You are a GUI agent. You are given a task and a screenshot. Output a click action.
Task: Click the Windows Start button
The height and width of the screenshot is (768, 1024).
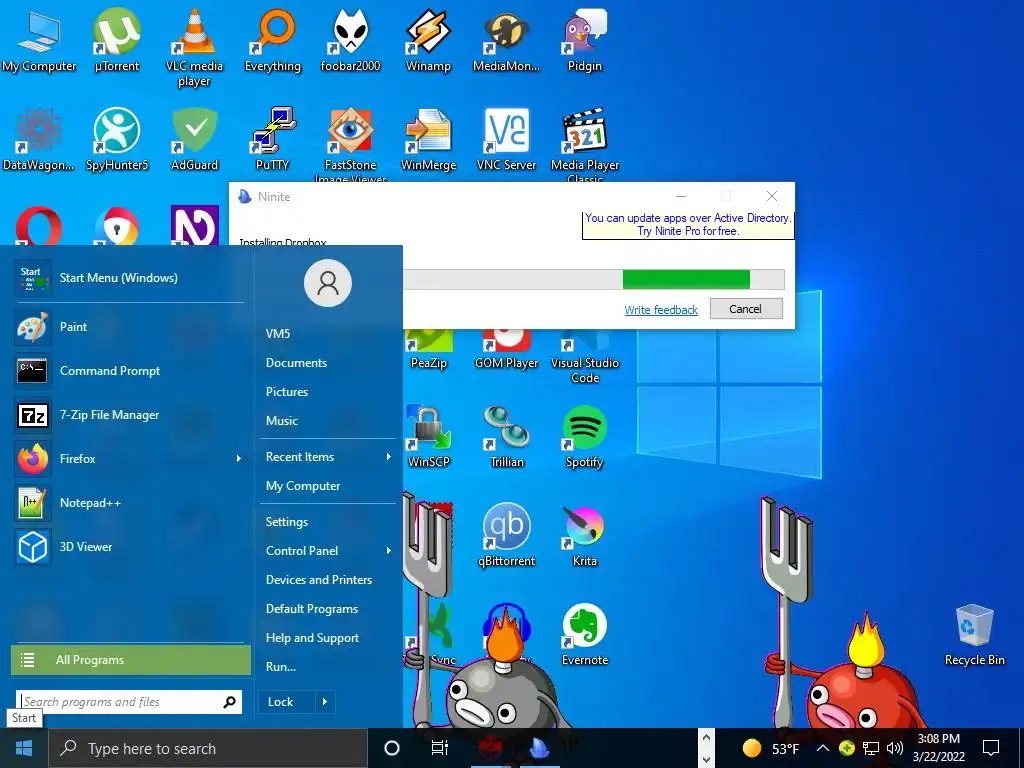point(24,748)
